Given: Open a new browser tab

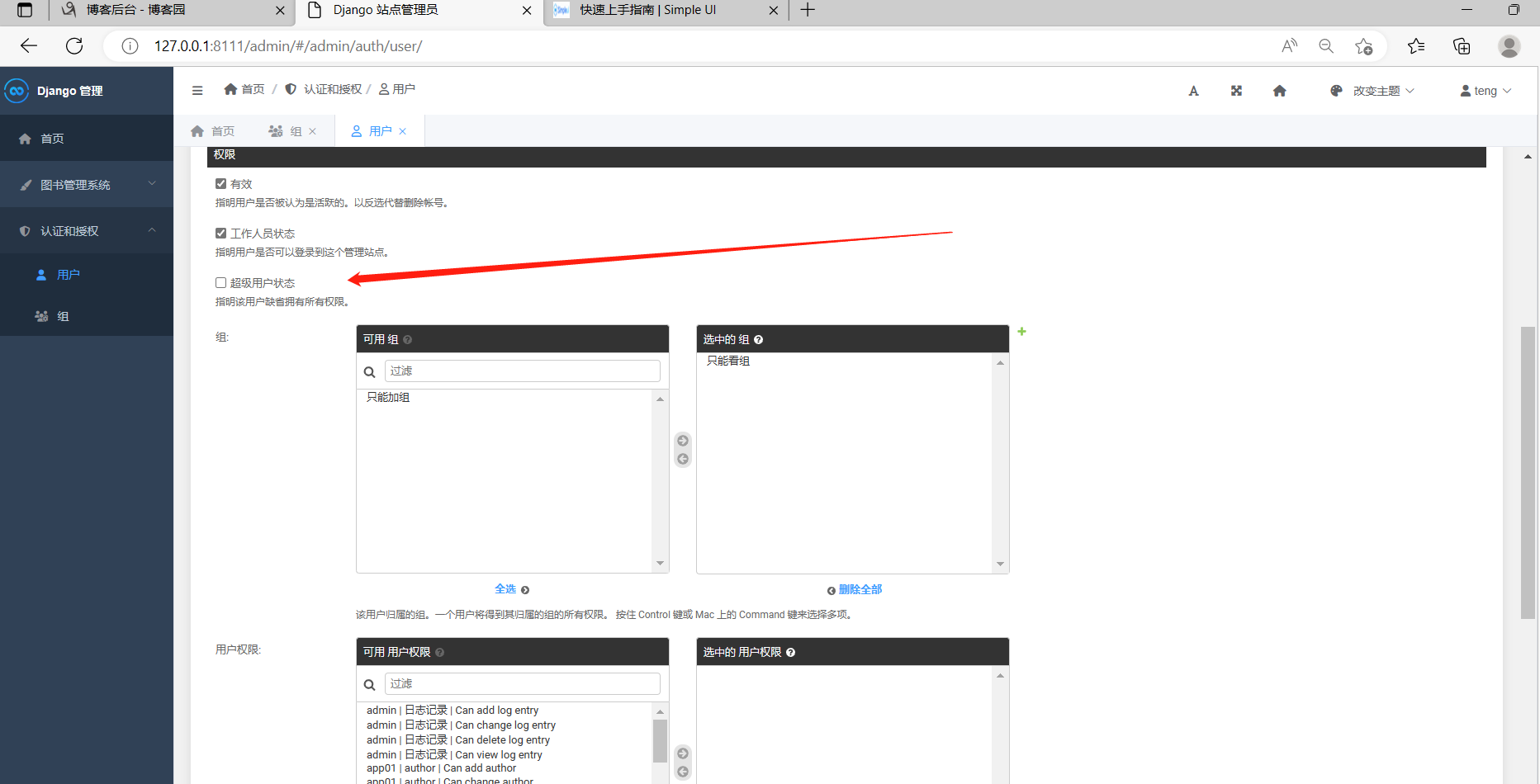Looking at the screenshot, I should [808, 10].
